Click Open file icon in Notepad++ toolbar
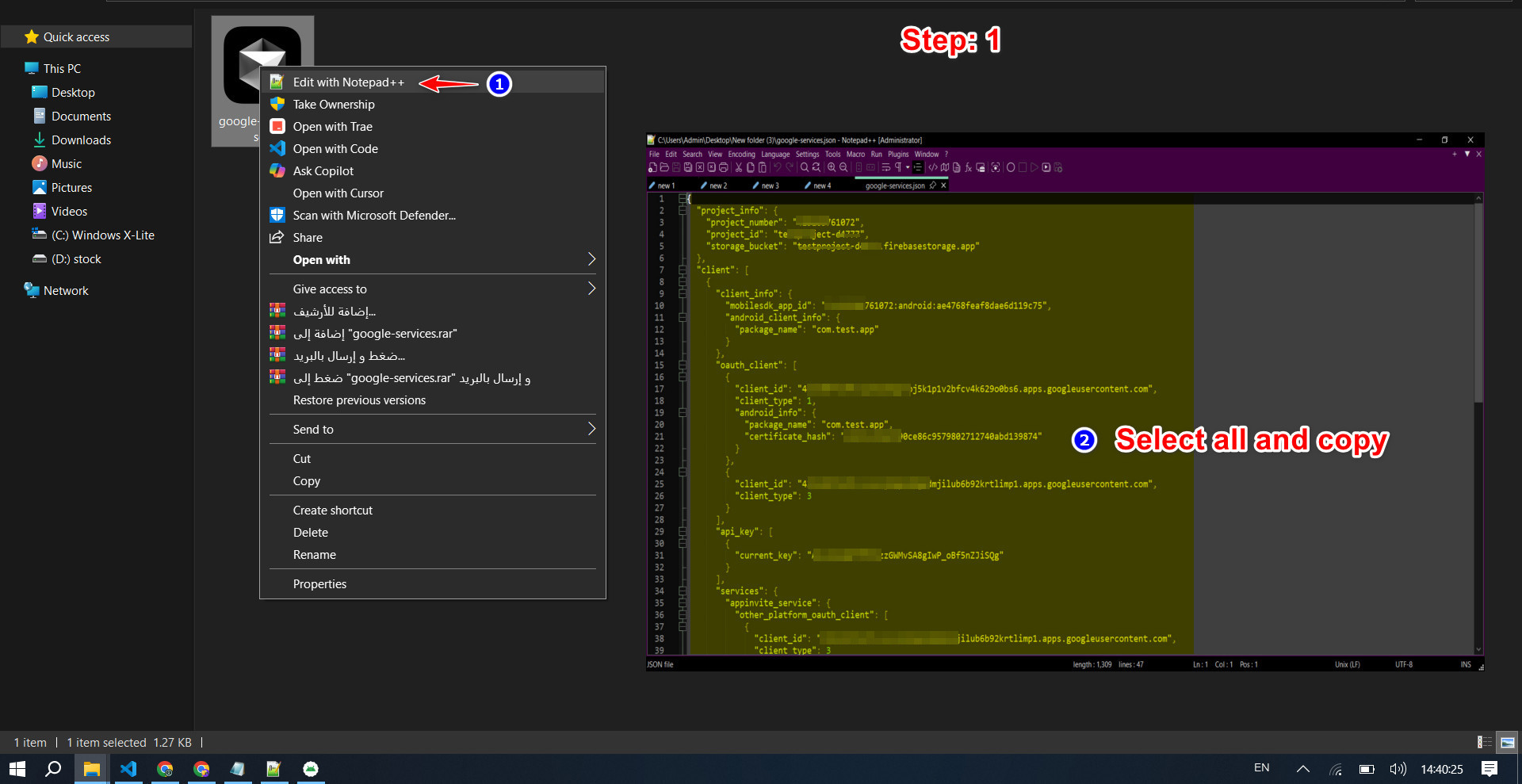The image size is (1522, 784). tap(664, 167)
